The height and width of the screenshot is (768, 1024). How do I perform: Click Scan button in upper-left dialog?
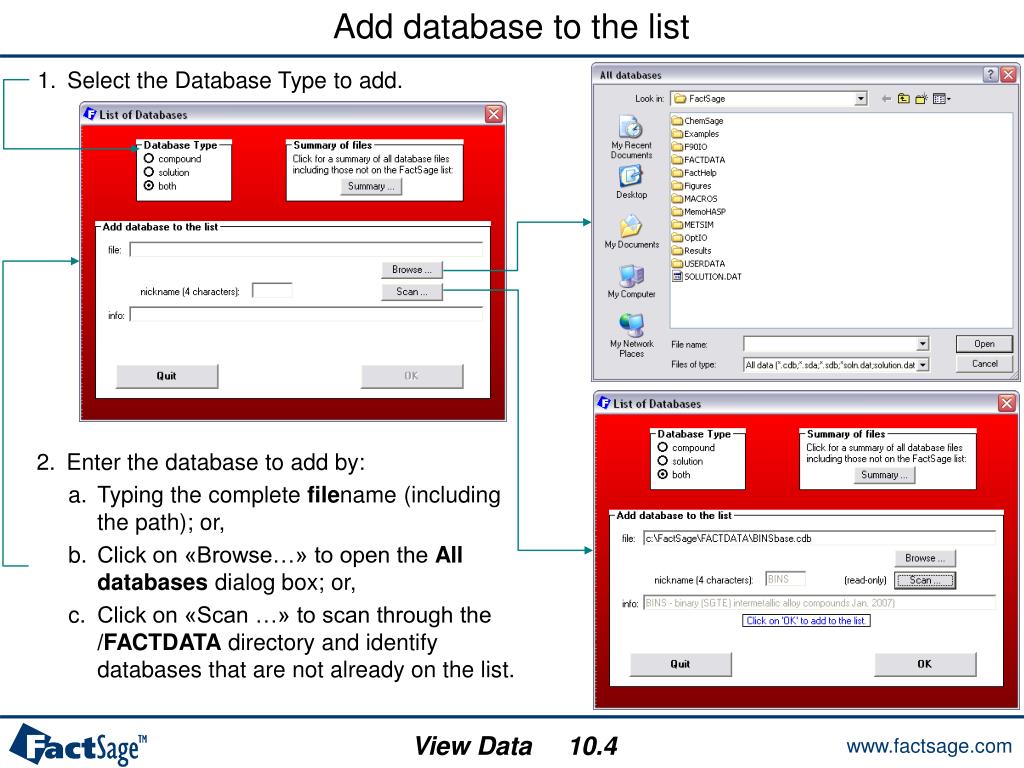click(x=411, y=292)
